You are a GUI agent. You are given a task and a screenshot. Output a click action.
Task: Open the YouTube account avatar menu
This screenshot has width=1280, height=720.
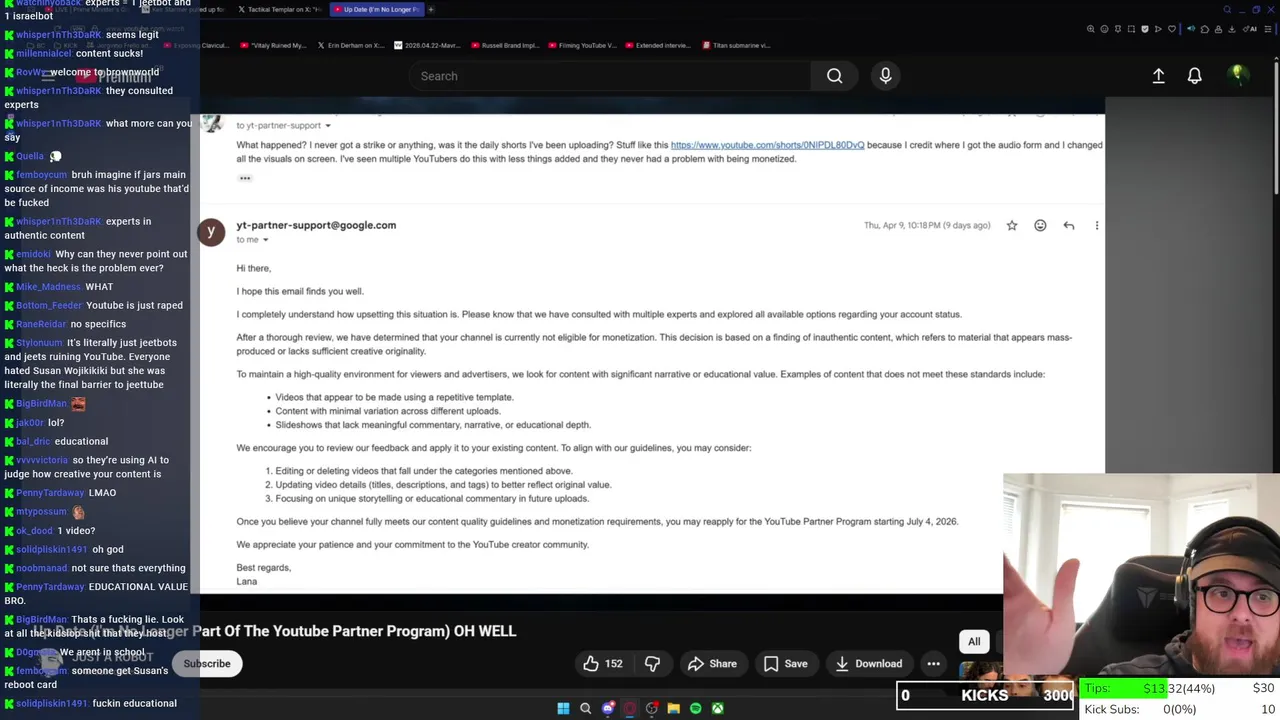[x=1237, y=75]
